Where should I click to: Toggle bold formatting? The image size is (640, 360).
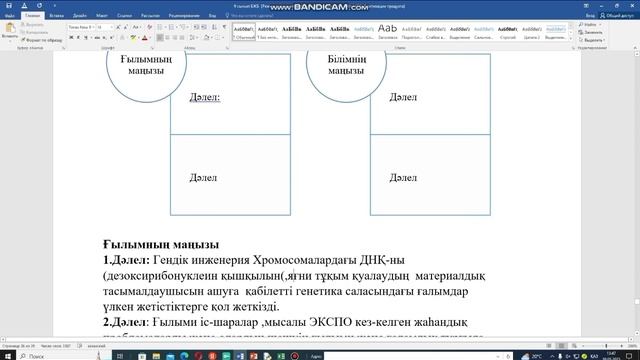click(x=71, y=38)
